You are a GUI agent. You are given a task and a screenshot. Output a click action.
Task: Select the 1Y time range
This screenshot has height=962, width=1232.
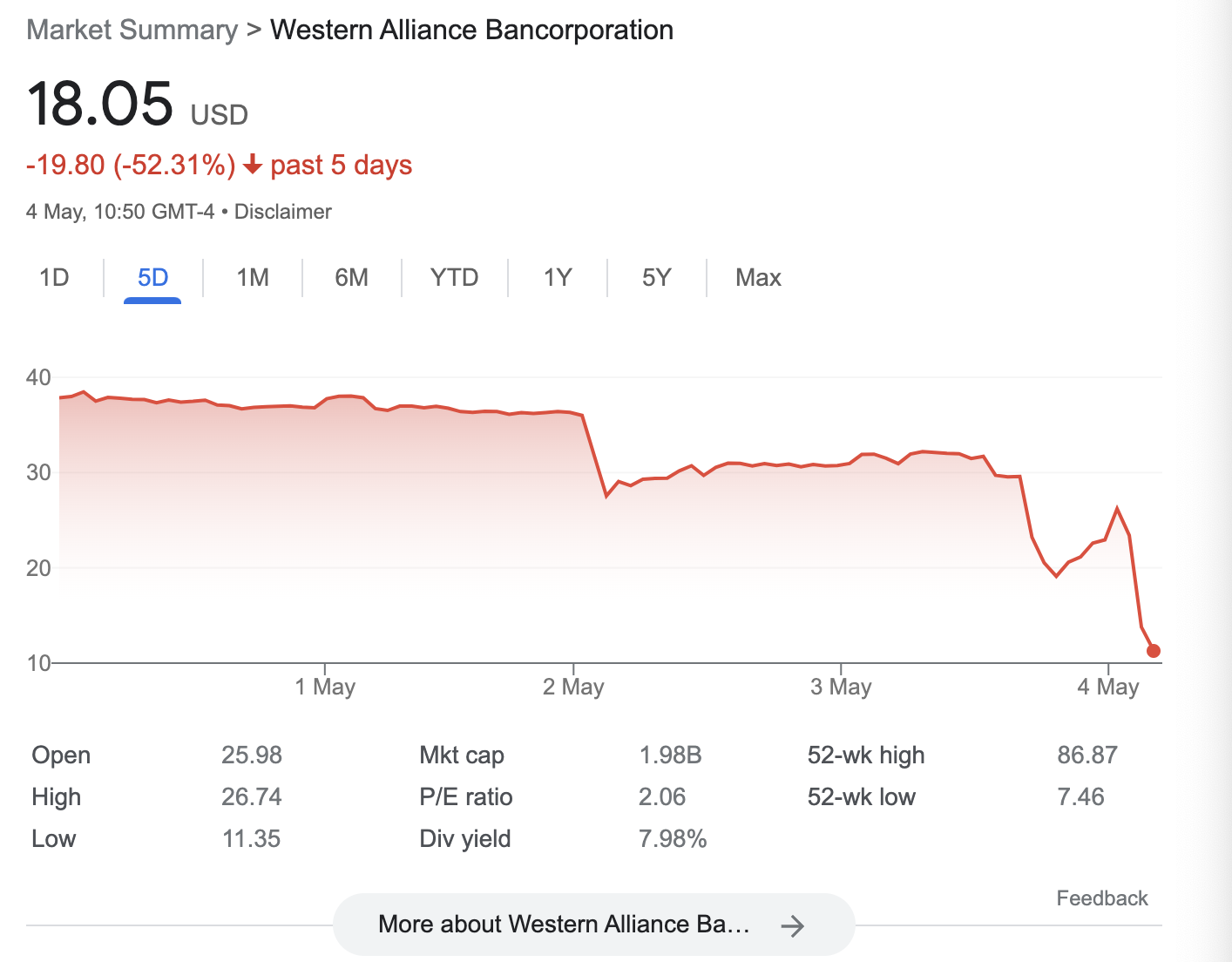[558, 277]
